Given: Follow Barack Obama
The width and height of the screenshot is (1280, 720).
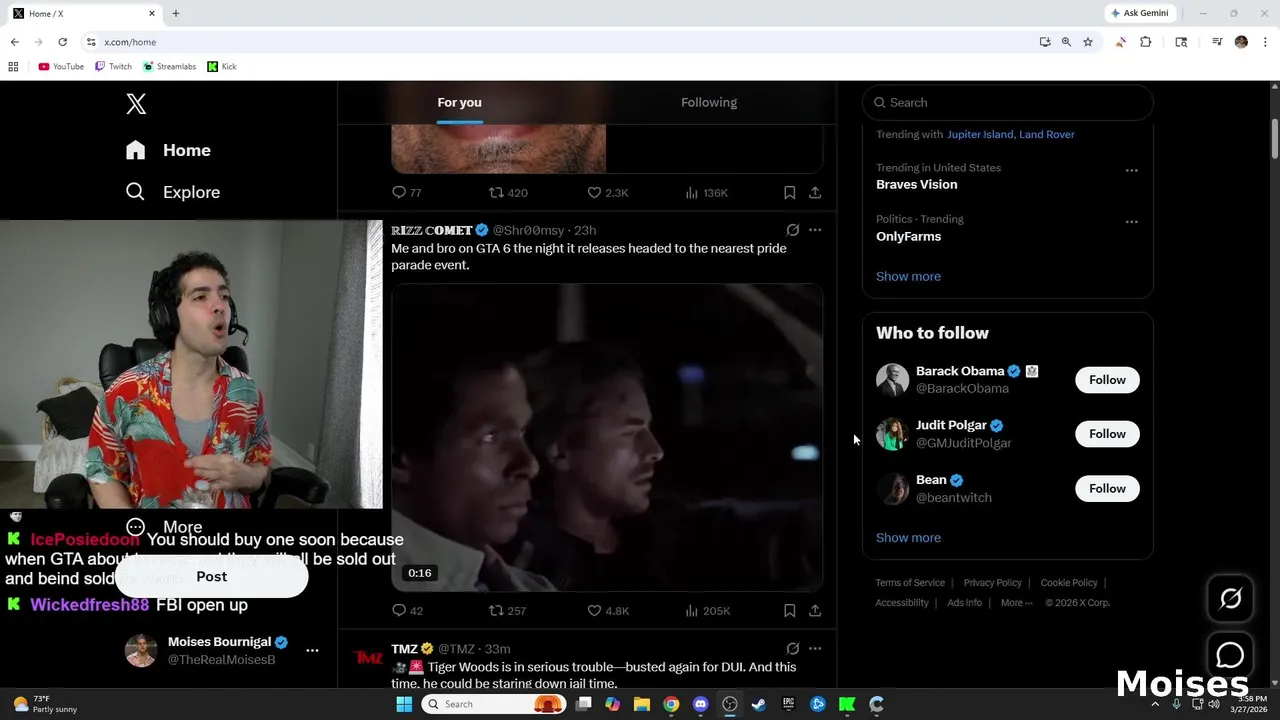Looking at the screenshot, I should (1107, 380).
